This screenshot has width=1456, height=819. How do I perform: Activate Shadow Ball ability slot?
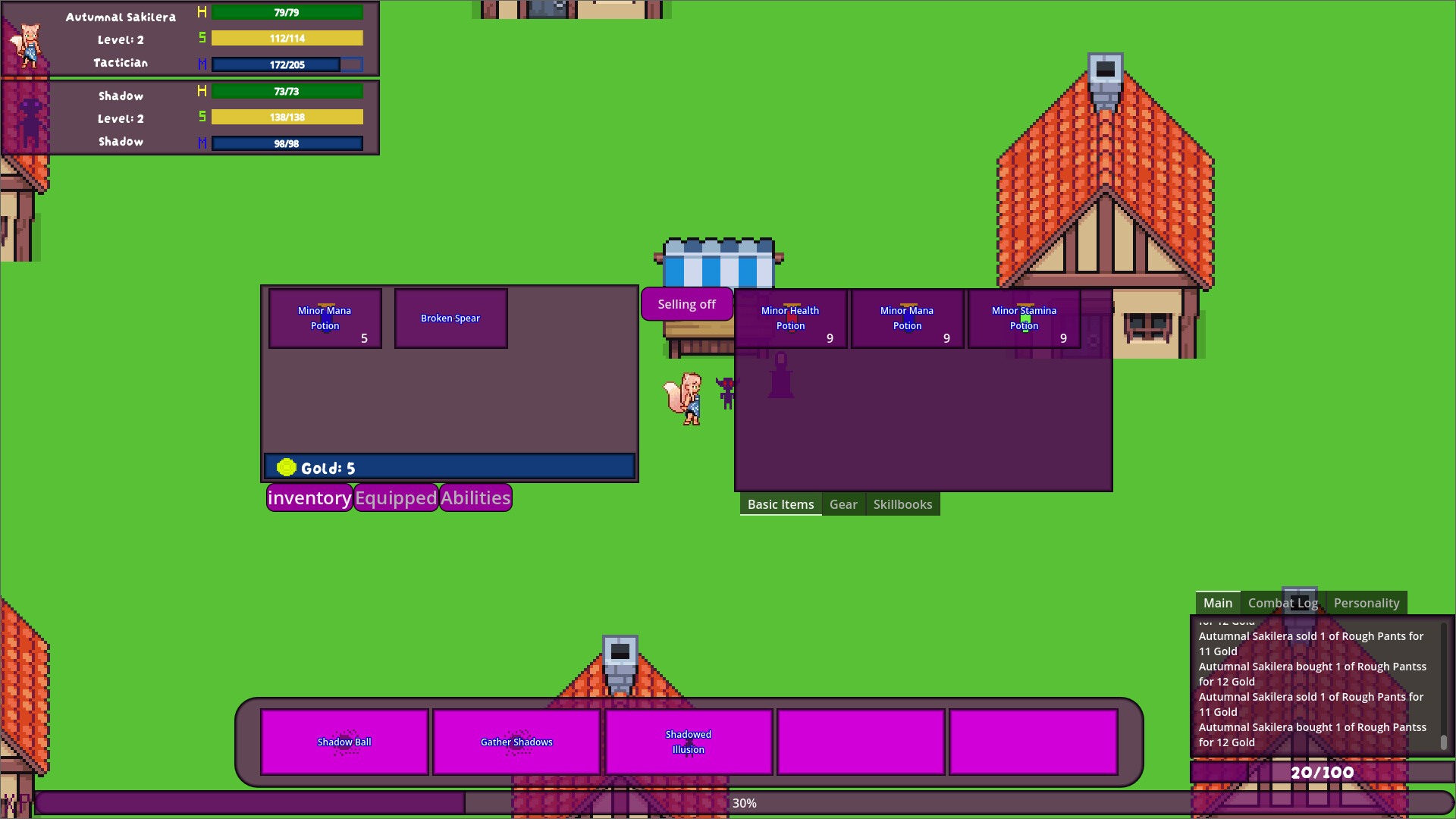click(344, 742)
